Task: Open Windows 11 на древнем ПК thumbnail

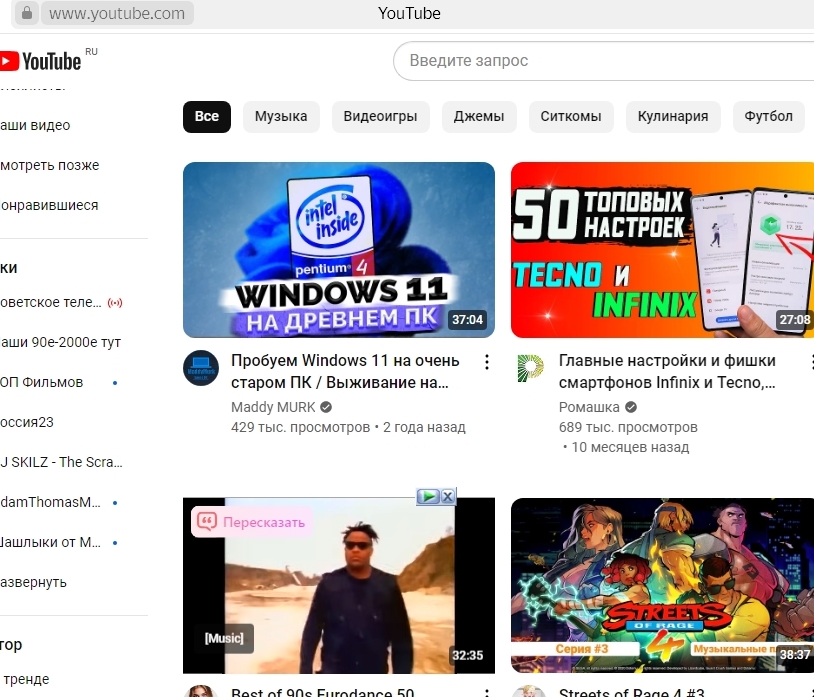Action: (339, 250)
